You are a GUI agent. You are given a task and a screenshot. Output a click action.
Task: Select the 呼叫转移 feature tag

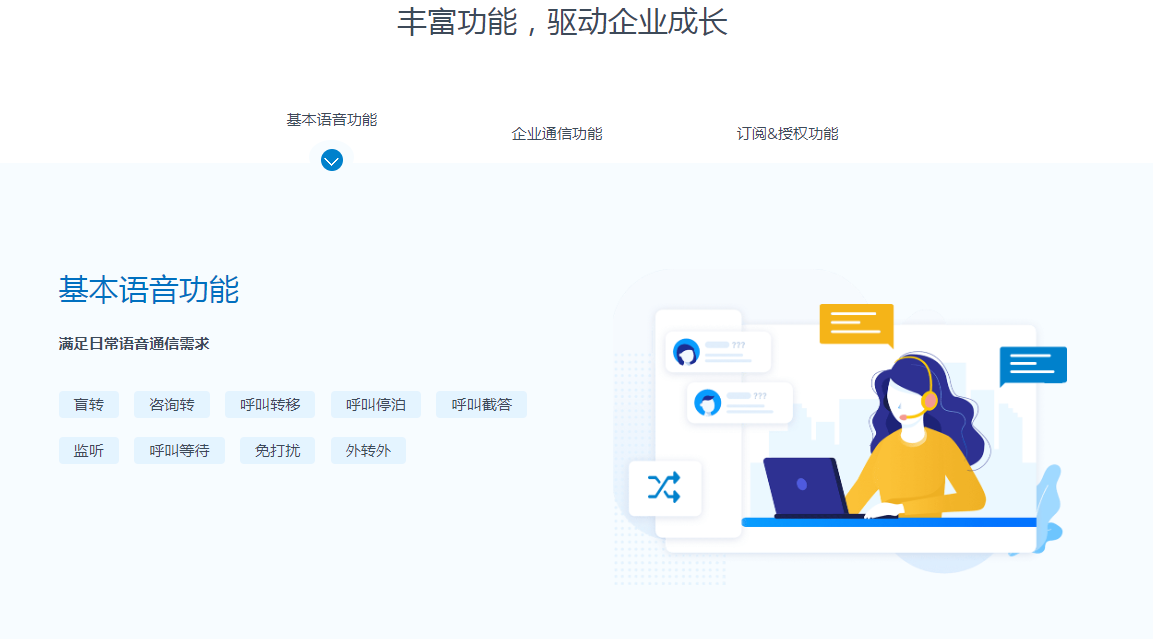pos(270,404)
